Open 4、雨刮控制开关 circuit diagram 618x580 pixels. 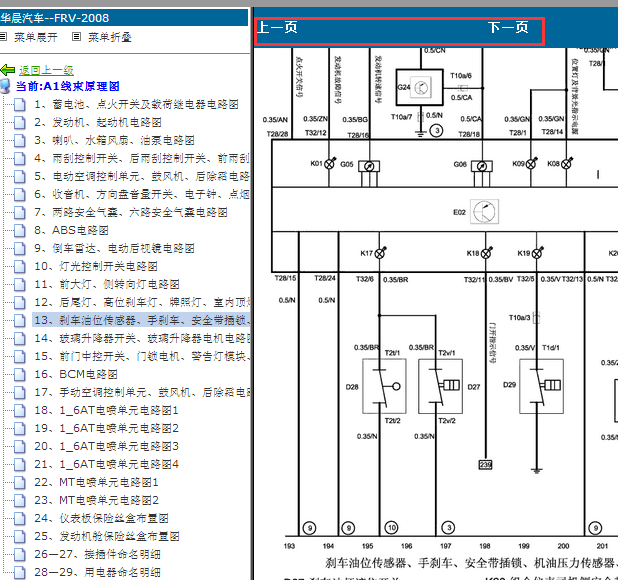click(x=142, y=158)
